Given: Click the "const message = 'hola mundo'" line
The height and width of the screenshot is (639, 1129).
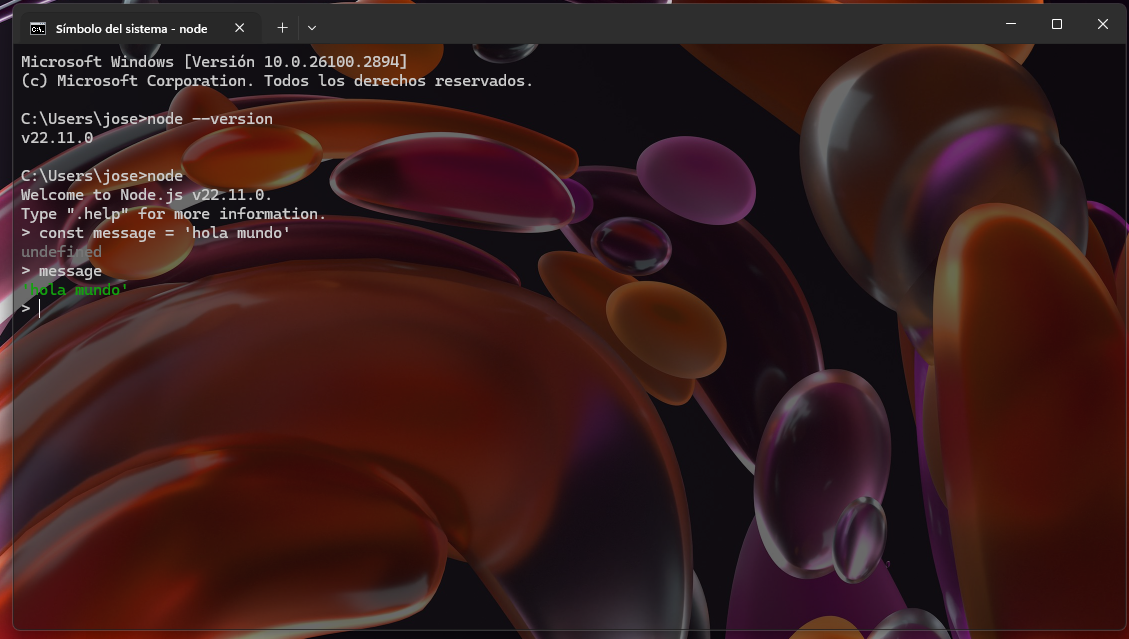Looking at the screenshot, I should point(156,233).
